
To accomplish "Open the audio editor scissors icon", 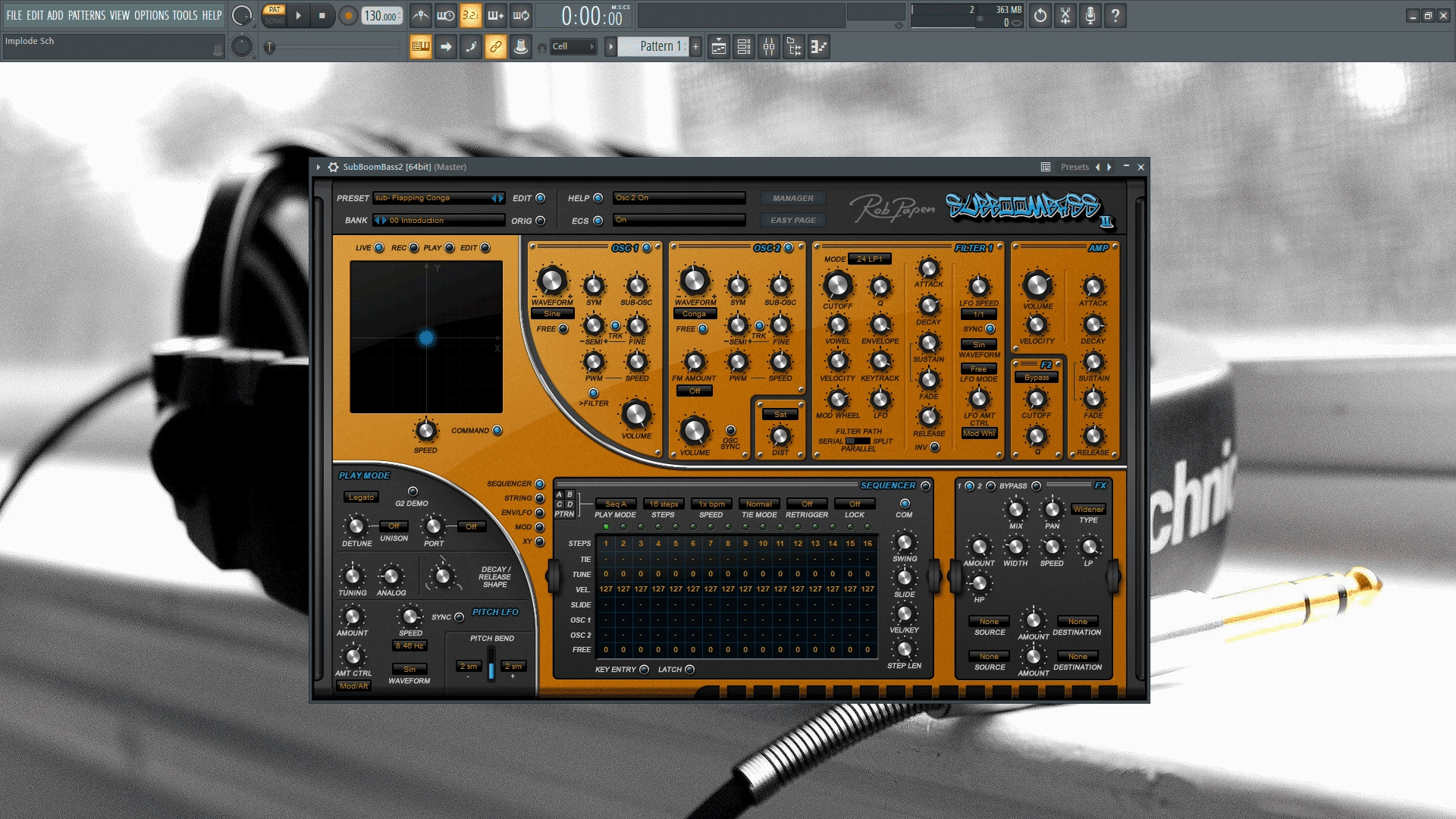I will [x=1065, y=15].
